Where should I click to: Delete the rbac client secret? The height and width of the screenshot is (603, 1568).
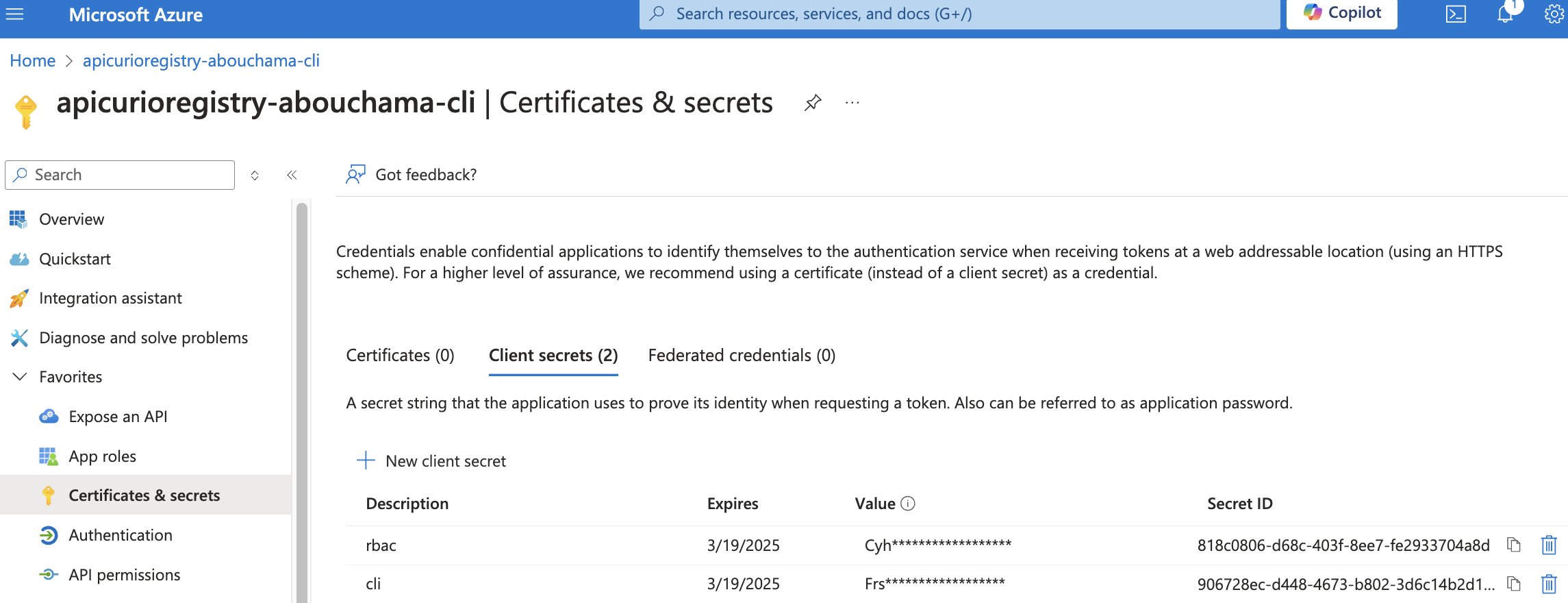1549,545
